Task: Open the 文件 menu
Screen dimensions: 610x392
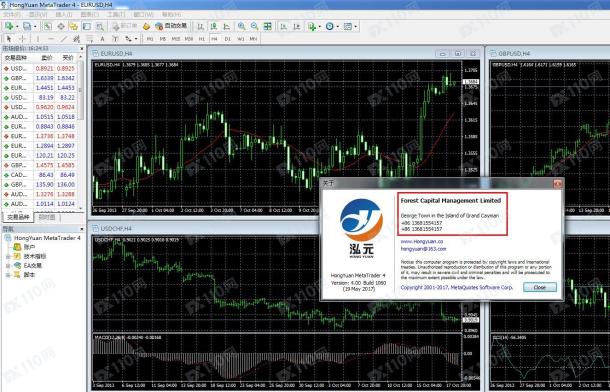Action: click(12, 15)
